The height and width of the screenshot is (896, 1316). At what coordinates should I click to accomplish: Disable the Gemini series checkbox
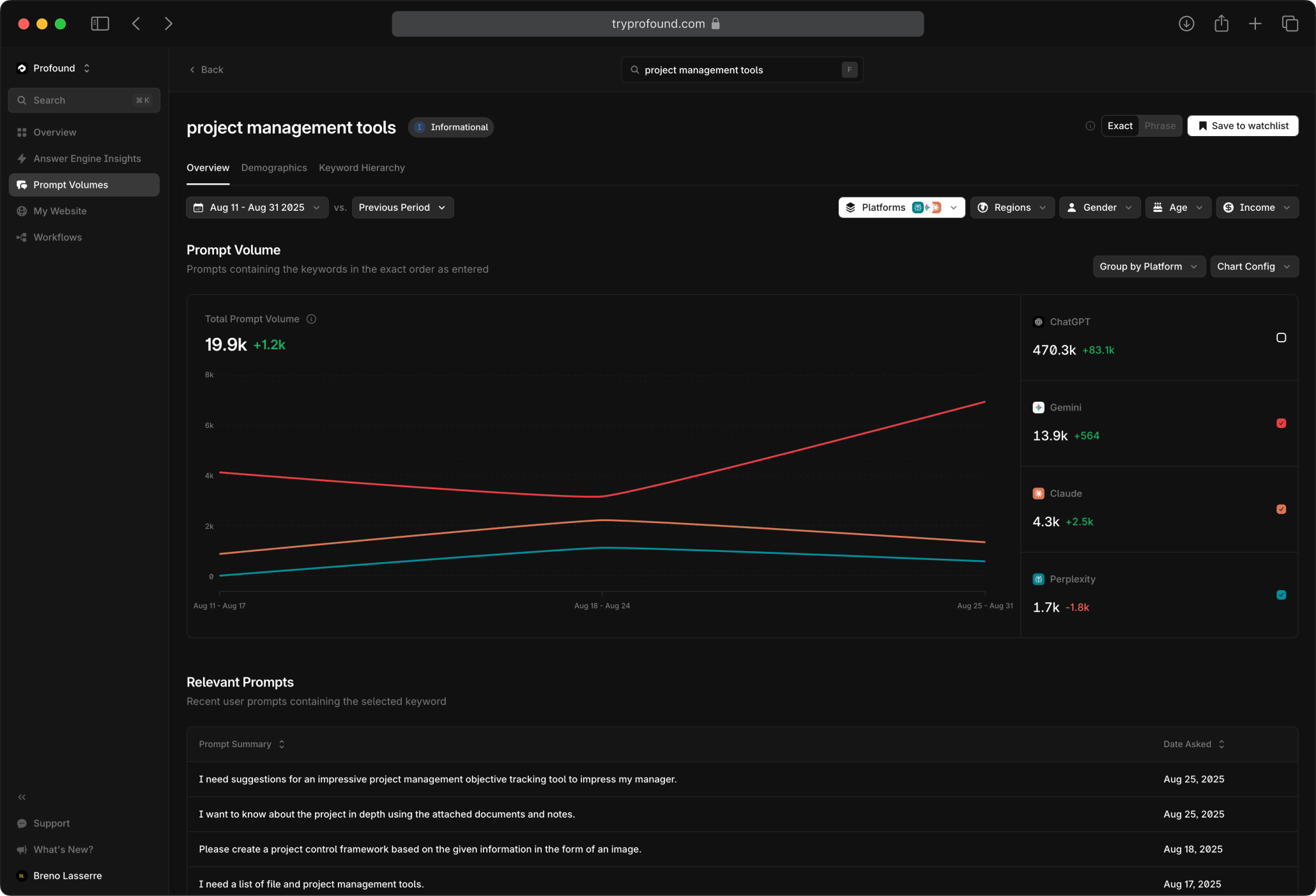1281,423
